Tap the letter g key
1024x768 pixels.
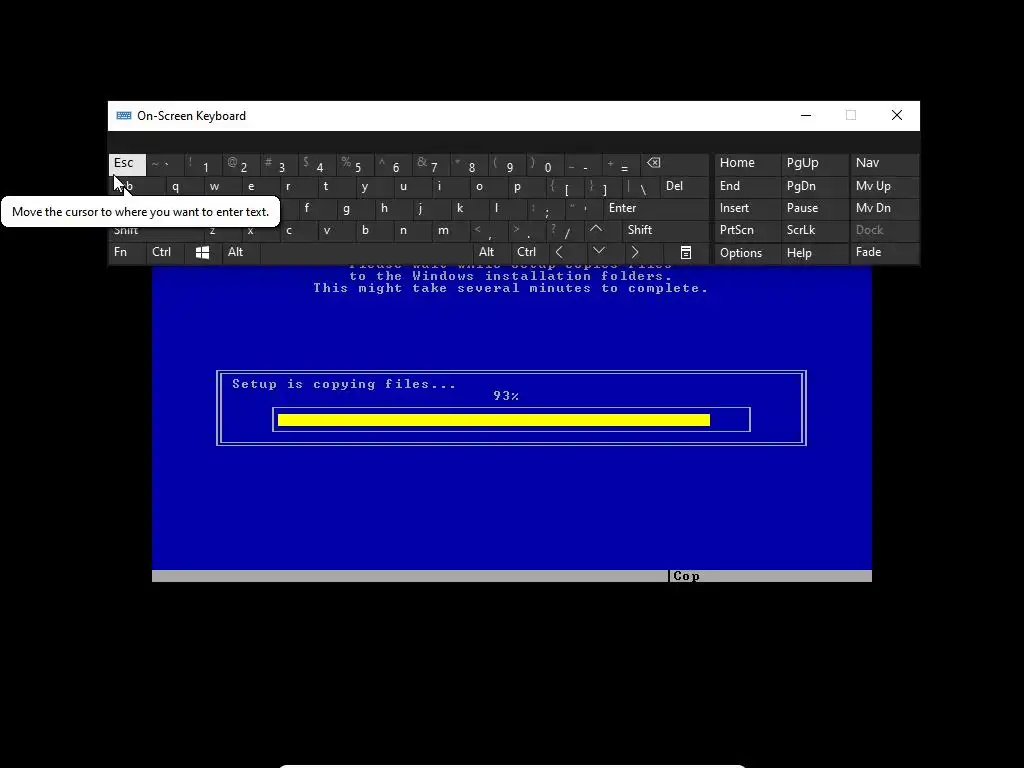tap(355, 208)
